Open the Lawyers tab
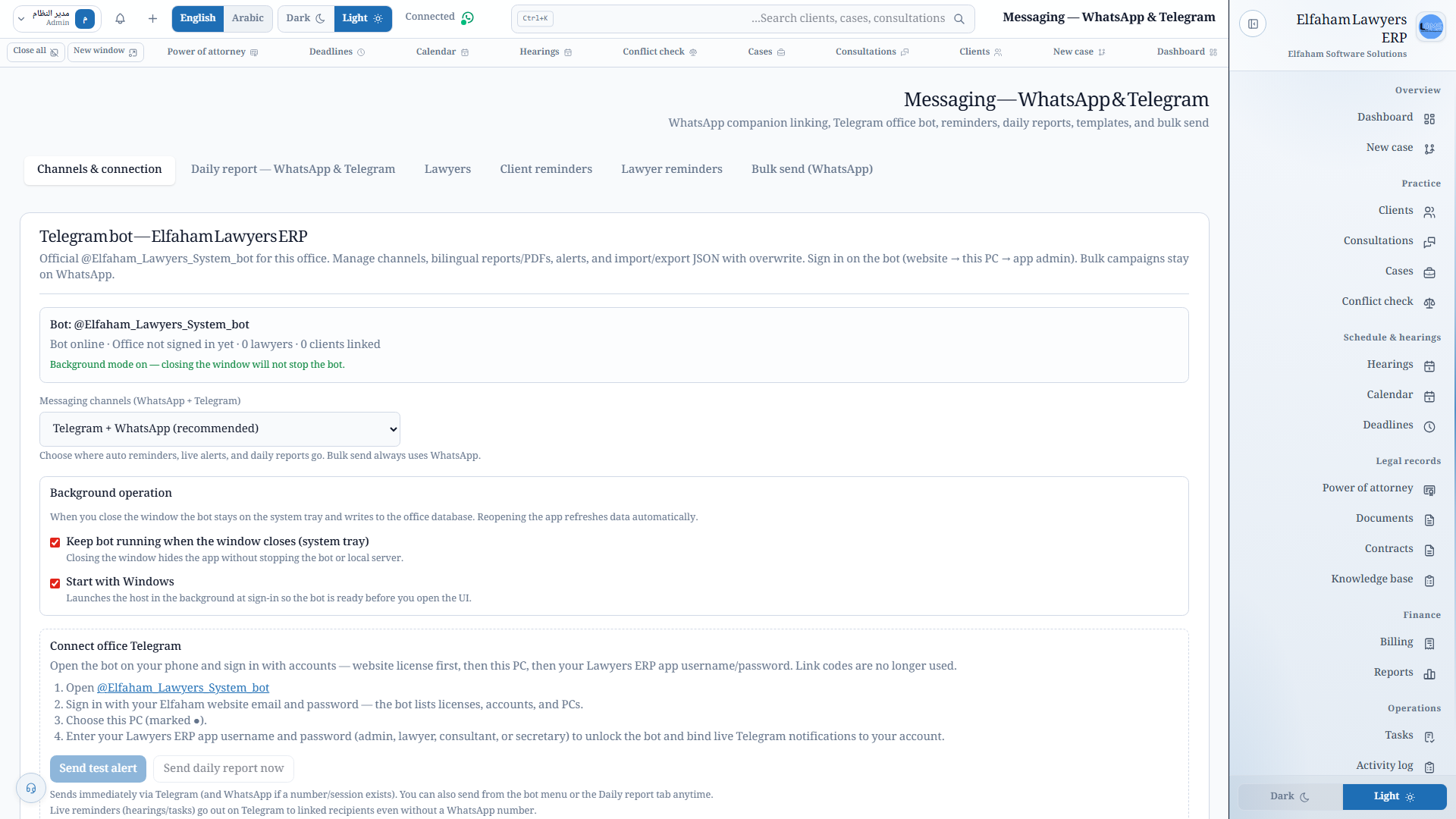This screenshot has width=1456, height=819. pos(447,169)
